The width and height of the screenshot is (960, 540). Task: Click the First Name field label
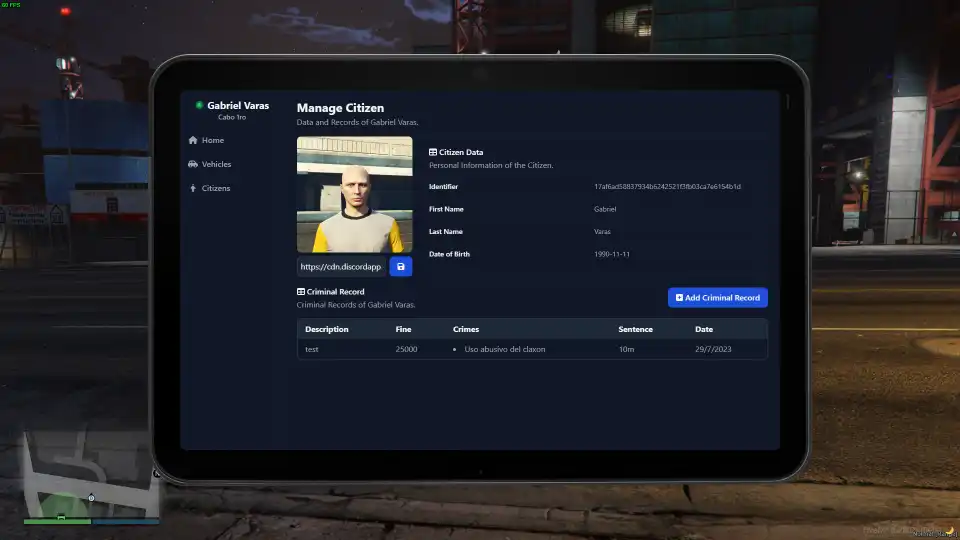pyautogui.click(x=446, y=209)
